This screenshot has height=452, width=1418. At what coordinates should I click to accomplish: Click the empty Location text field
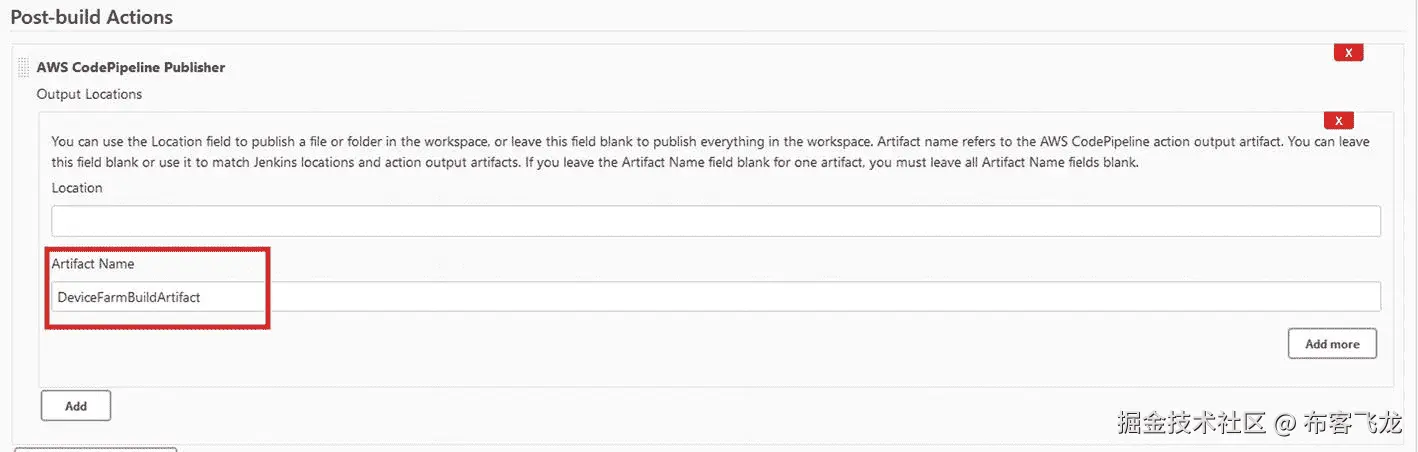click(x=715, y=221)
